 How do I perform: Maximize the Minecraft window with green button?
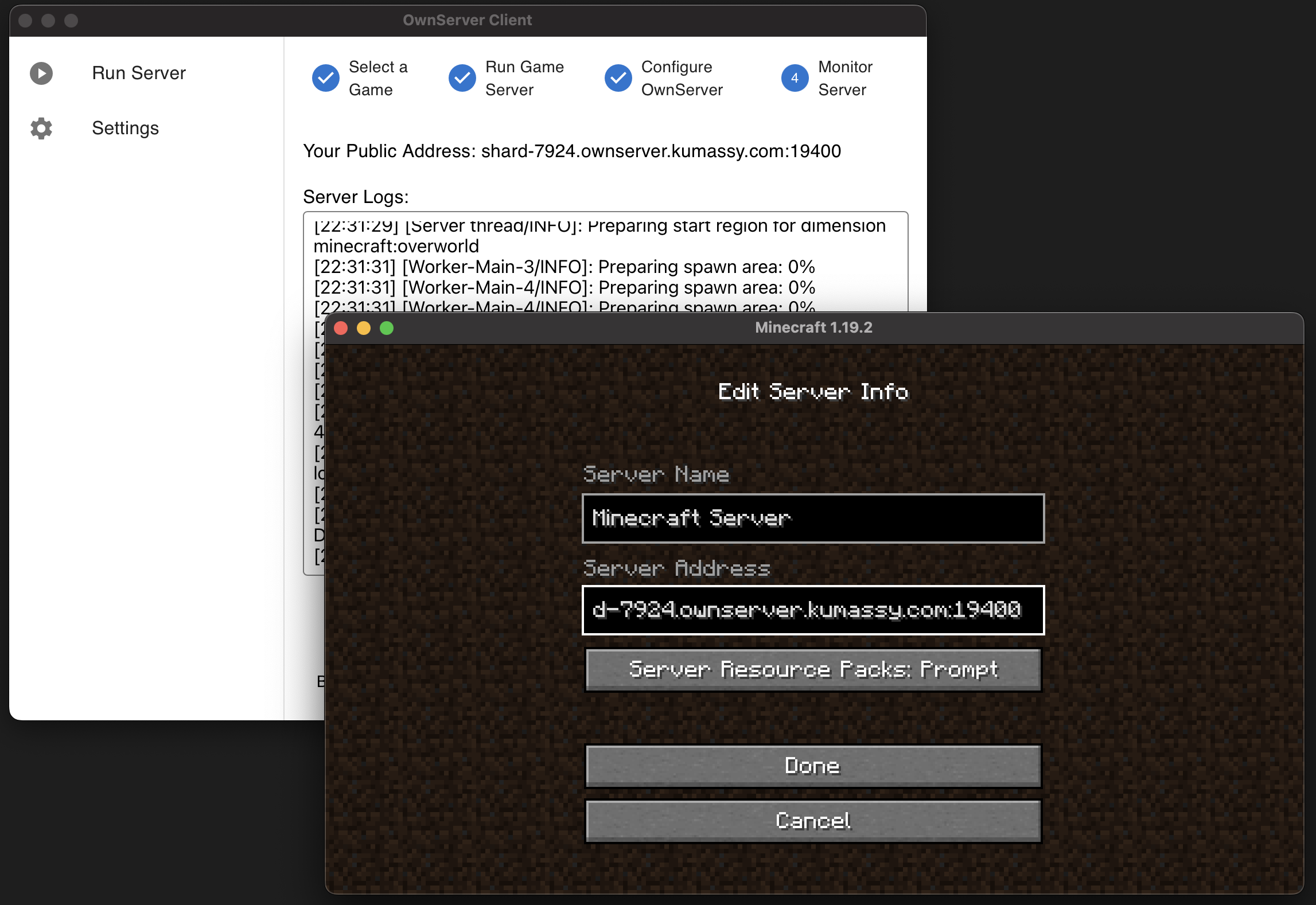(x=387, y=328)
